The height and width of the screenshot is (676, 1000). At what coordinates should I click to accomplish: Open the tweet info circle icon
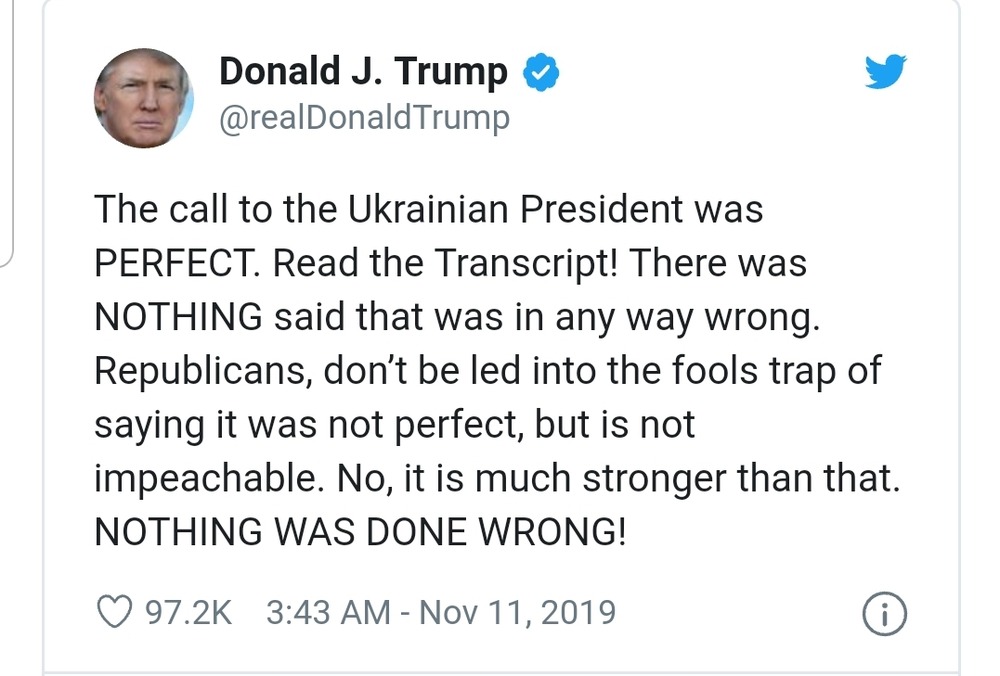884,614
